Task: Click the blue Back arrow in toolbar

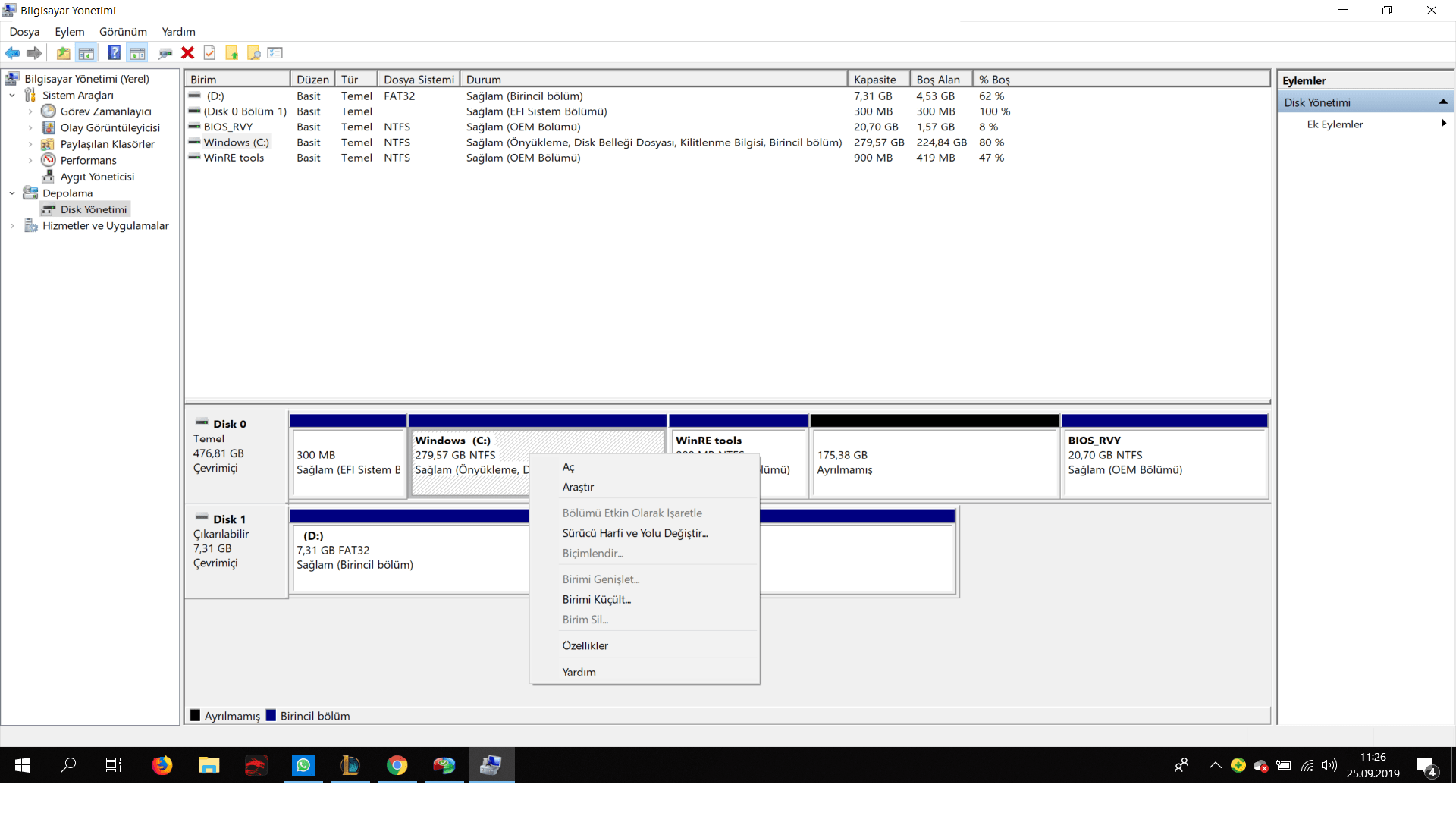Action: click(12, 53)
